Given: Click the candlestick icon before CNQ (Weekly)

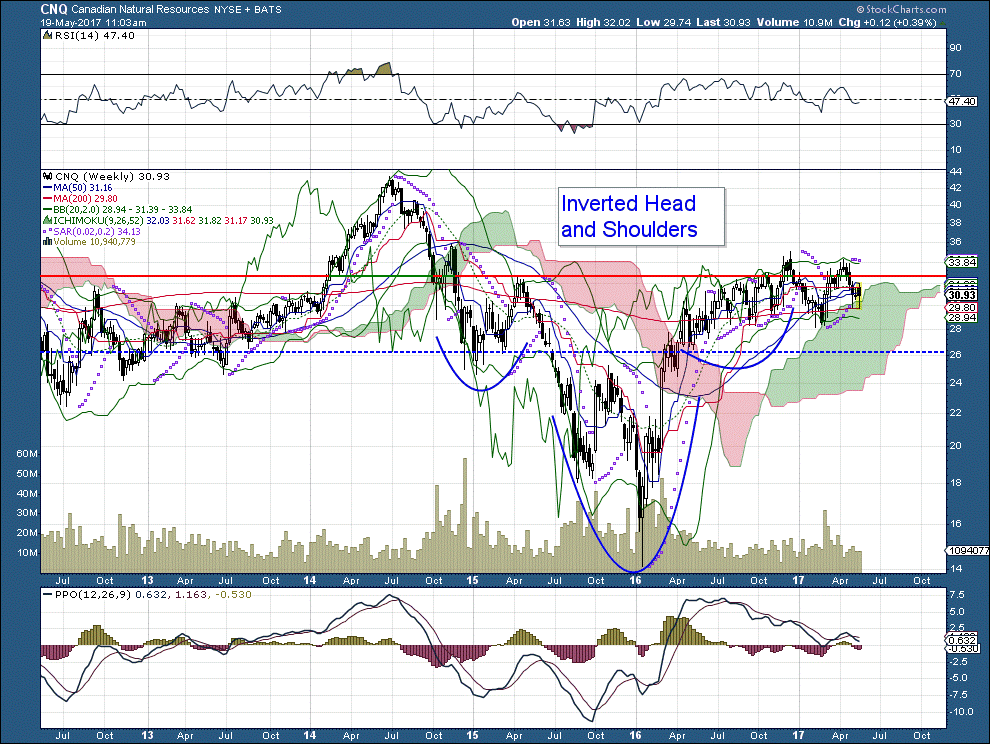Looking at the screenshot, I should (48, 177).
